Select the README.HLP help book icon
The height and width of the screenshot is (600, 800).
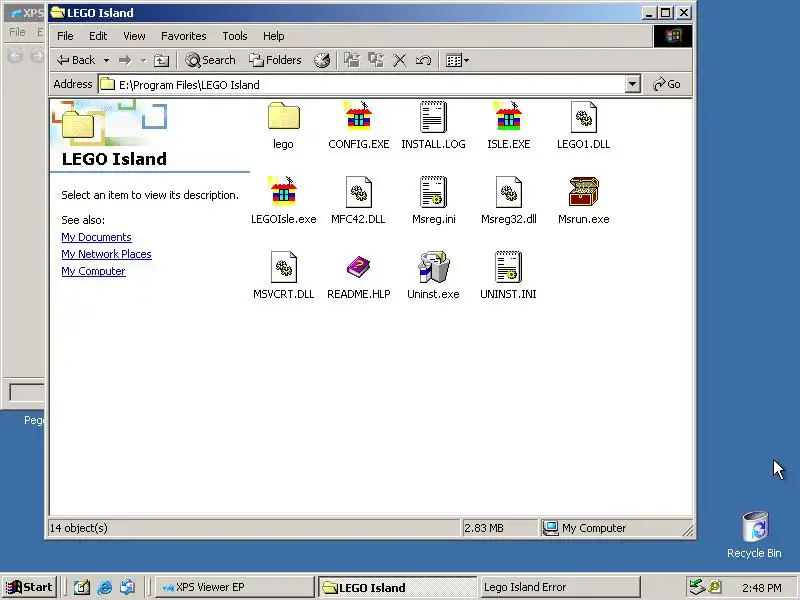(x=359, y=267)
